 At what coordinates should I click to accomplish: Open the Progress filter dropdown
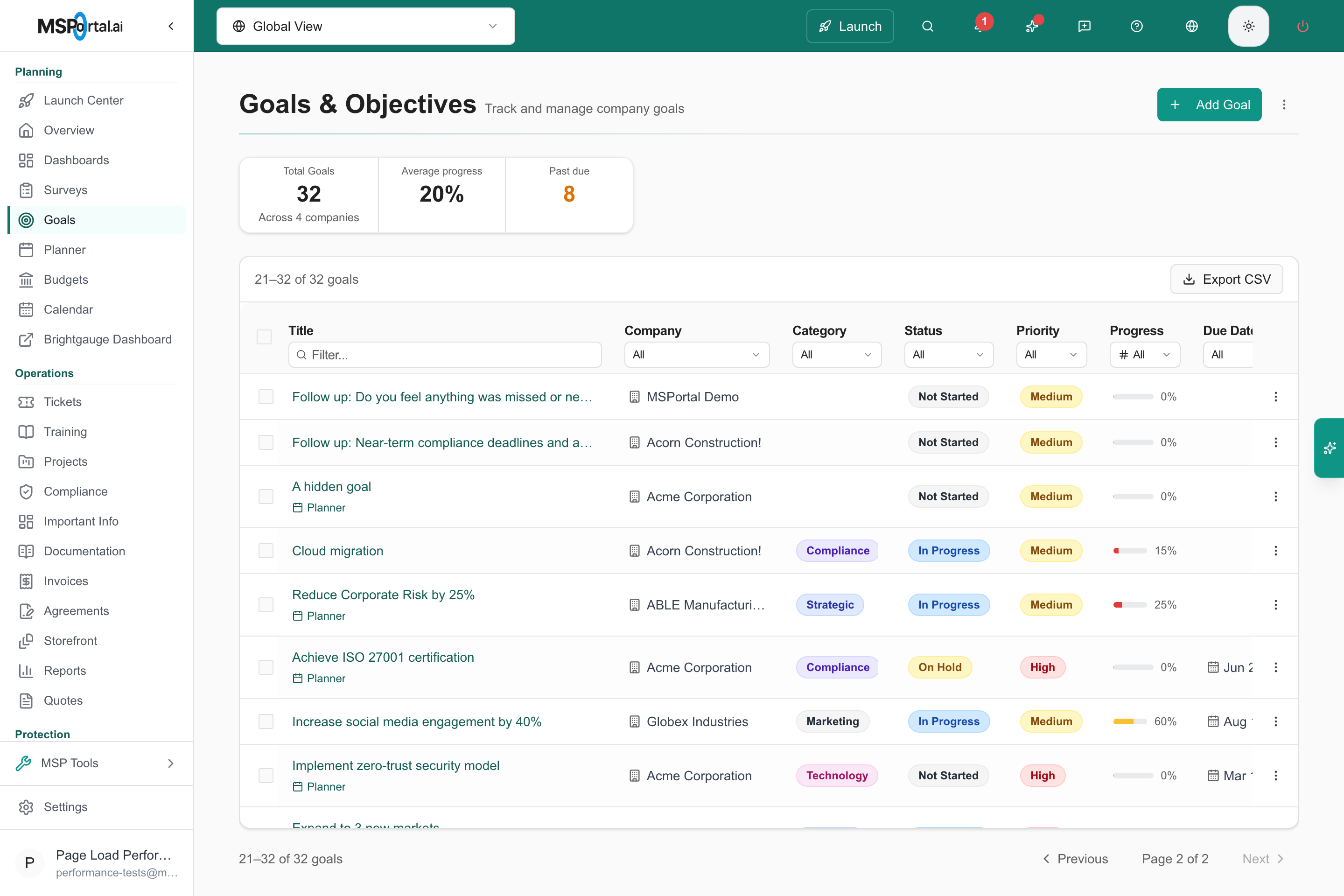point(1145,354)
